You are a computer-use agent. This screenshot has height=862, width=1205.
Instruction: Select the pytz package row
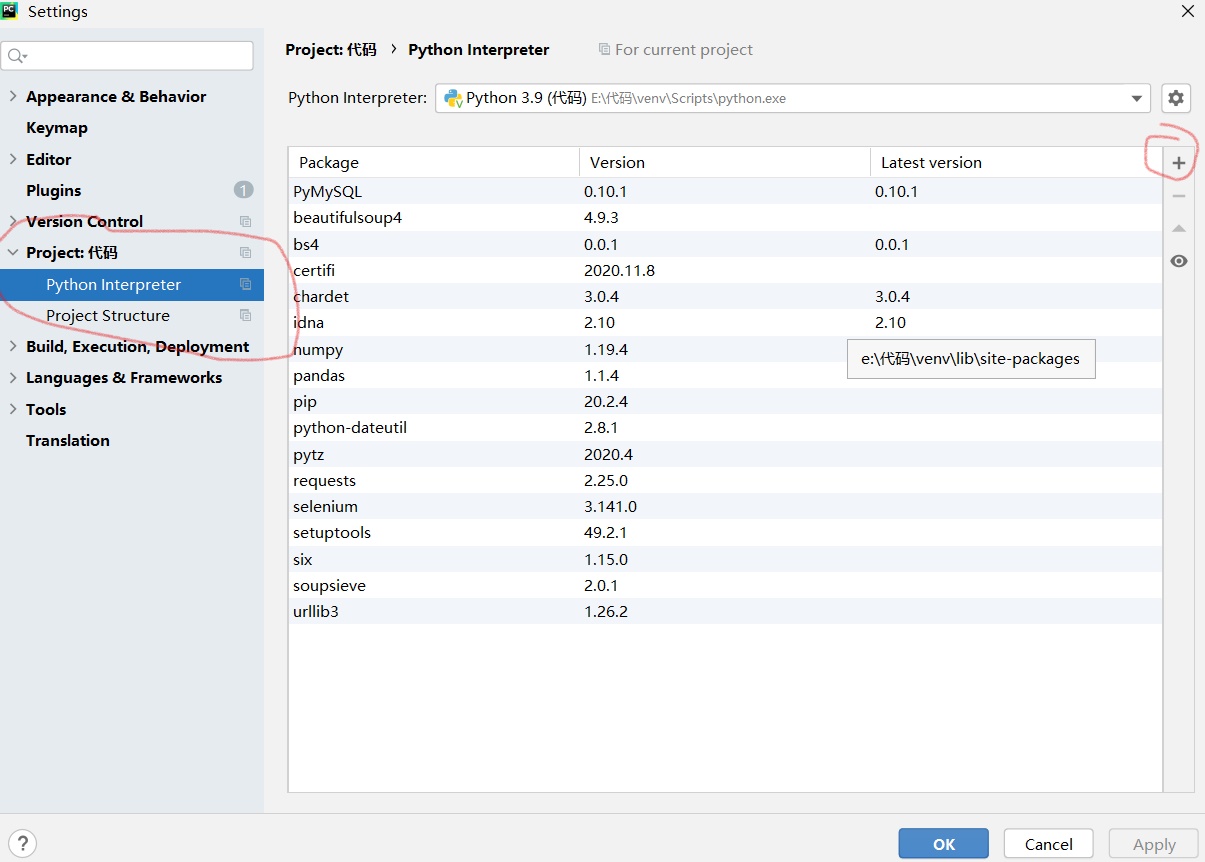[x=725, y=454]
